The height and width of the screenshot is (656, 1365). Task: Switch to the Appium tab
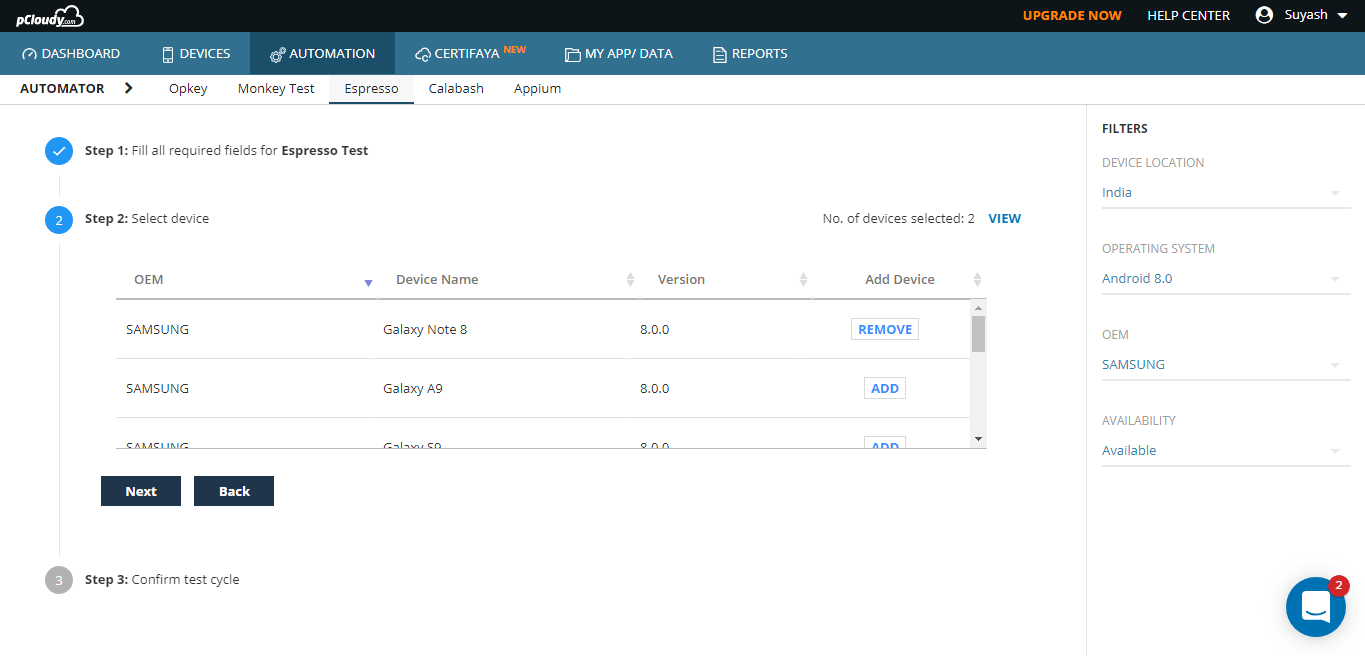coord(537,89)
